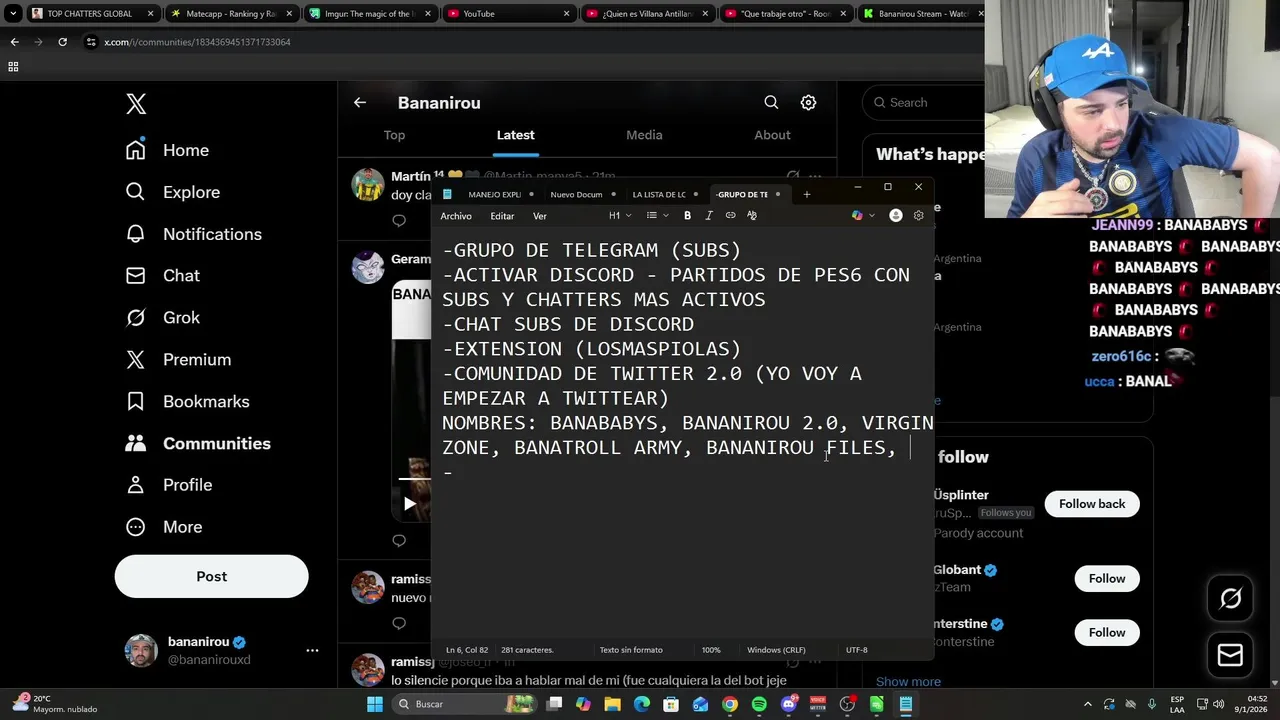Click the X logo in sidebar

point(136,103)
